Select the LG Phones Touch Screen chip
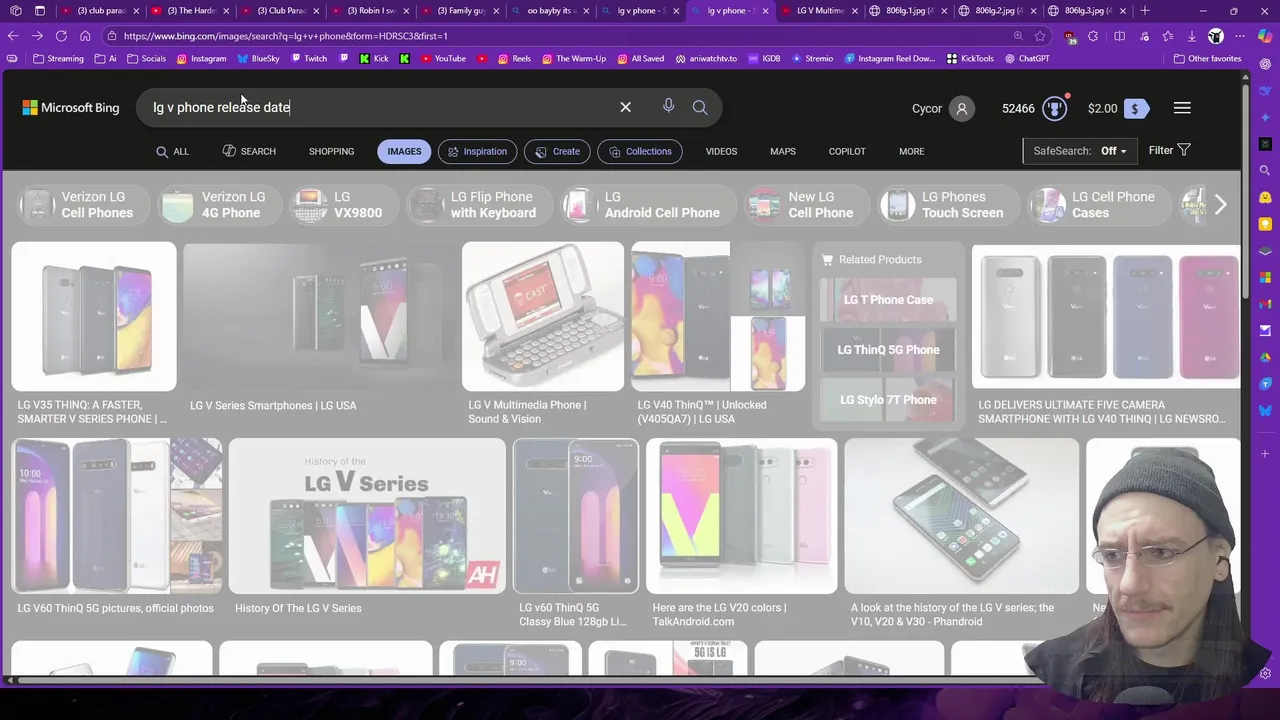Screen dimensions: 1280x720 [948, 204]
